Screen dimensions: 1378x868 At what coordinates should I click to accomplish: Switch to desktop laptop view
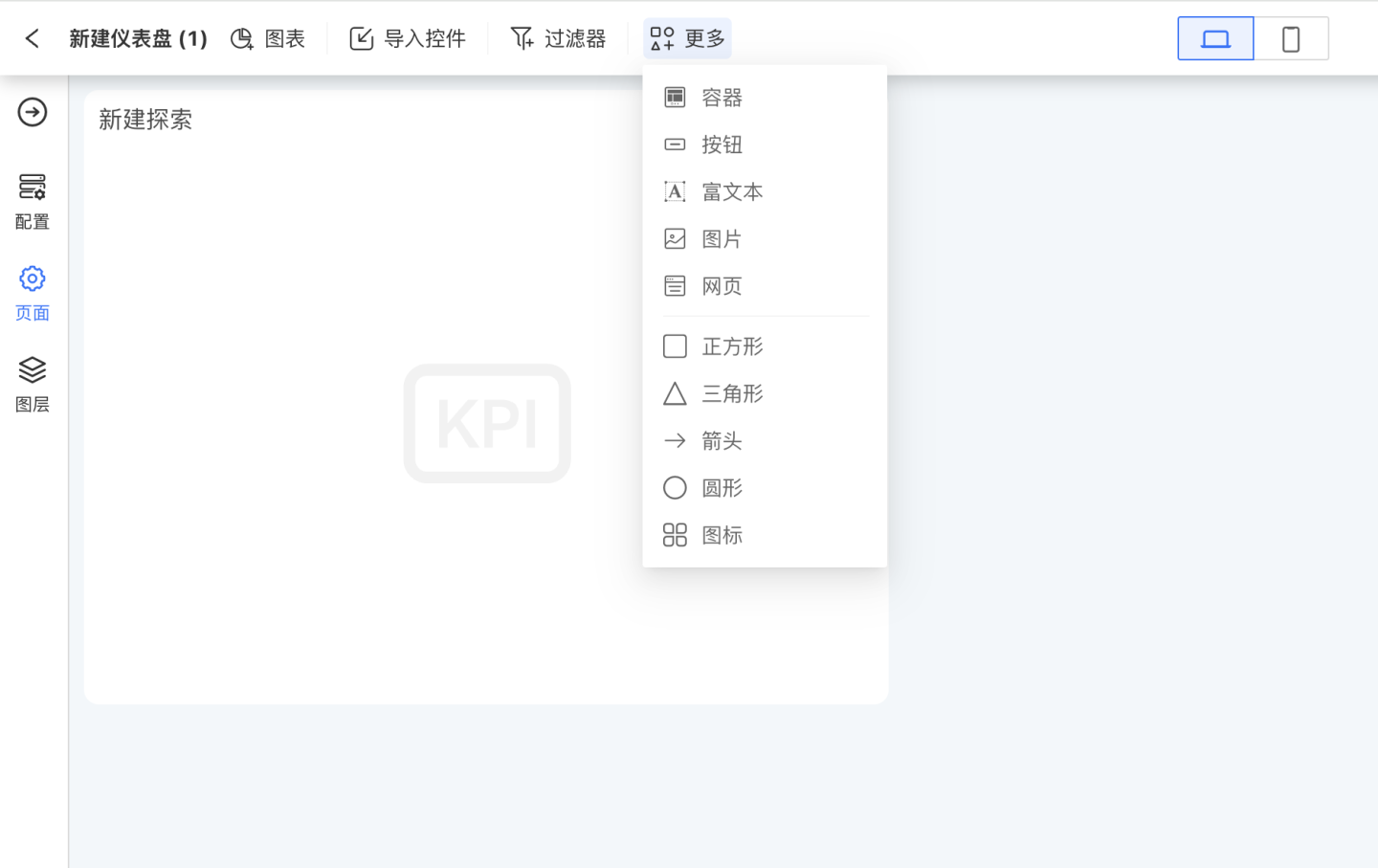[x=1215, y=39]
